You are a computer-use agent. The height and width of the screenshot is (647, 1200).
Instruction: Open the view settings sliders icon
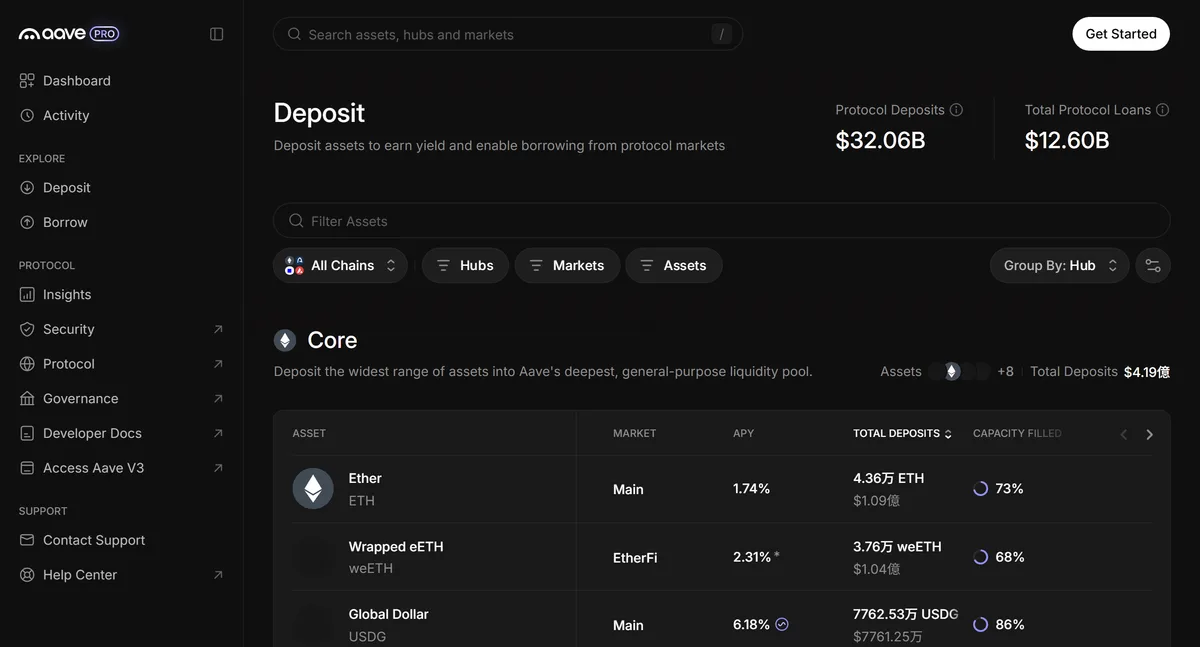coord(1153,265)
